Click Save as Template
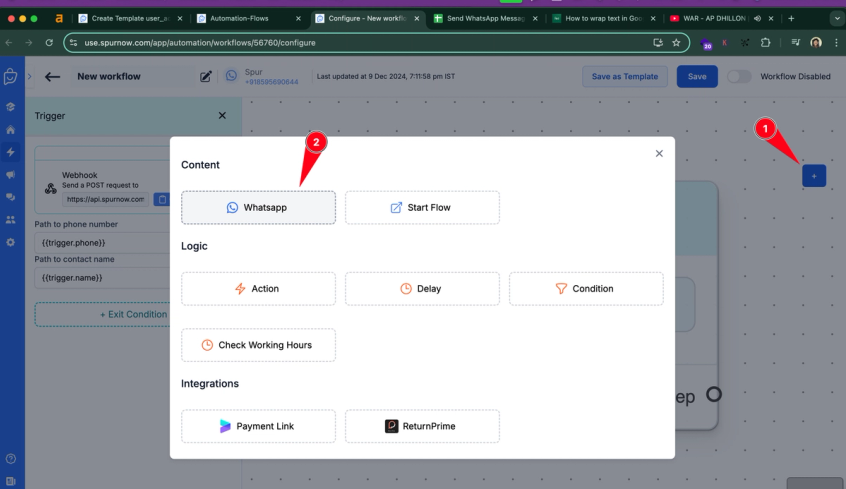 625,77
